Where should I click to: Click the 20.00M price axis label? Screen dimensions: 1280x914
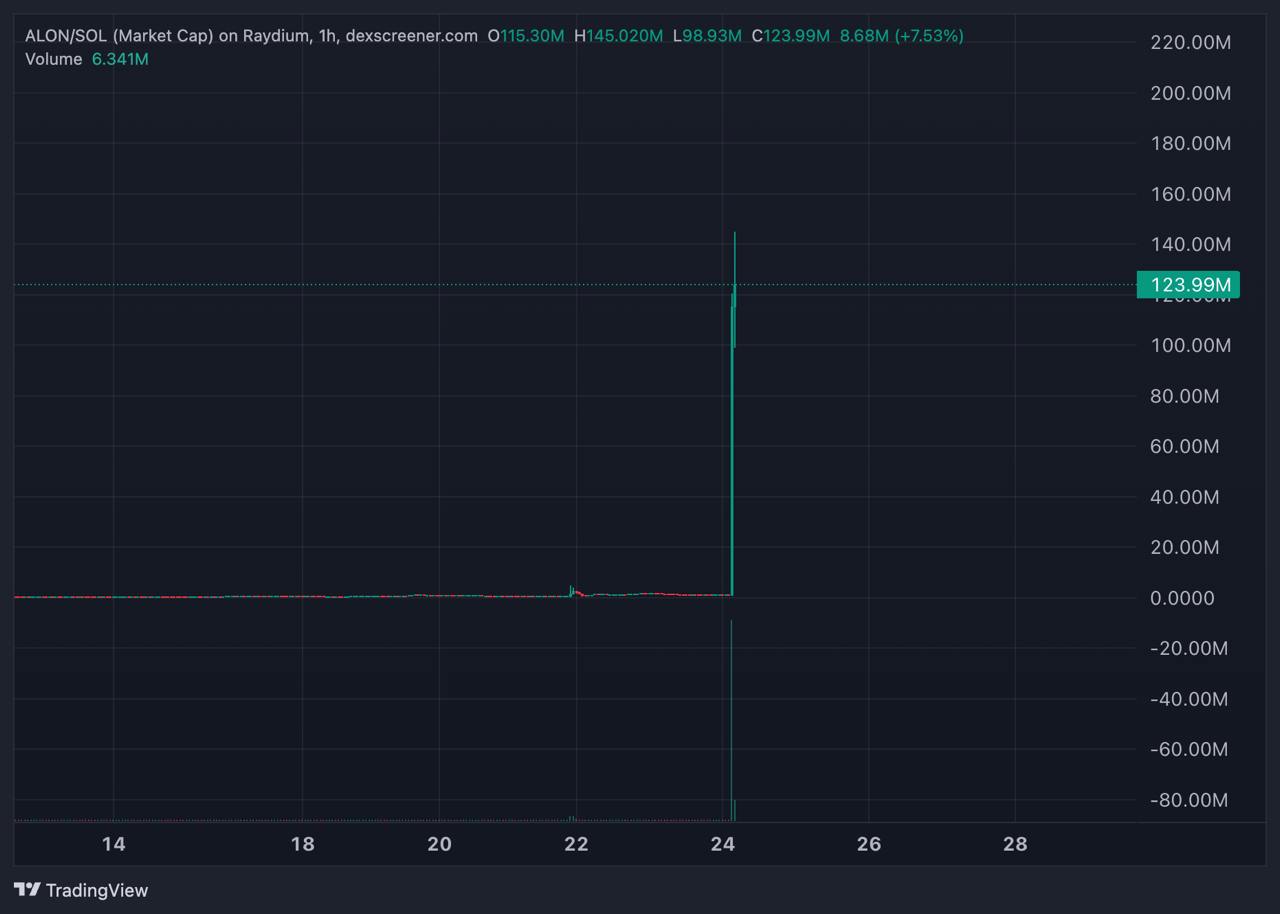point(1185,547)
